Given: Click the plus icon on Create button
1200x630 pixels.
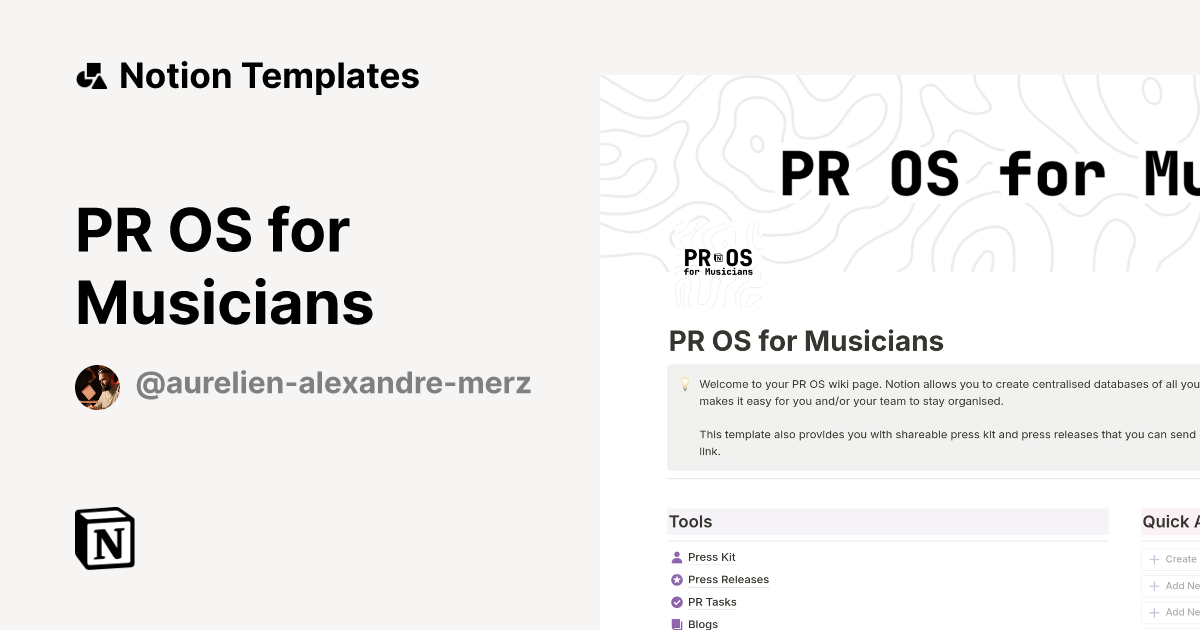Looking at the screenshot, I should (x=1154, y=560).
